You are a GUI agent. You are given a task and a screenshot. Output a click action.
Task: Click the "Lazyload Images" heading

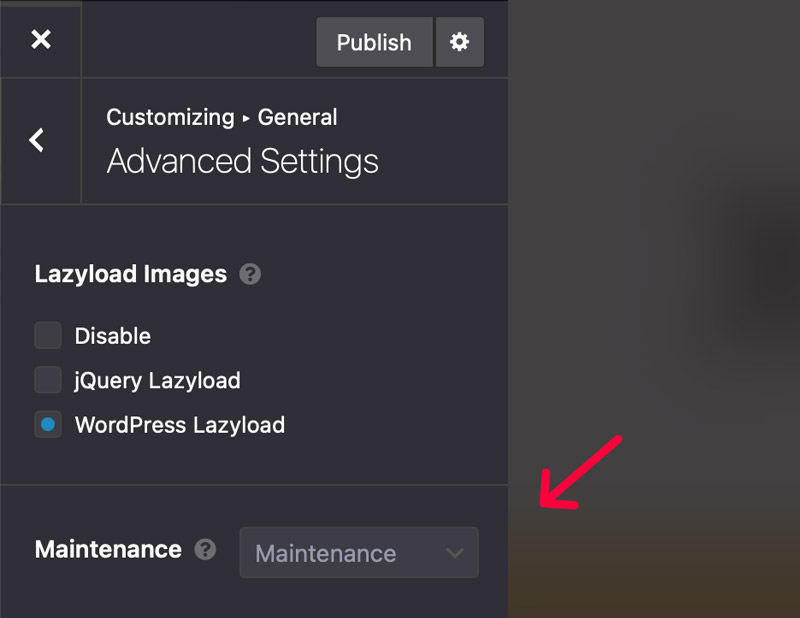tap(131, 274)
